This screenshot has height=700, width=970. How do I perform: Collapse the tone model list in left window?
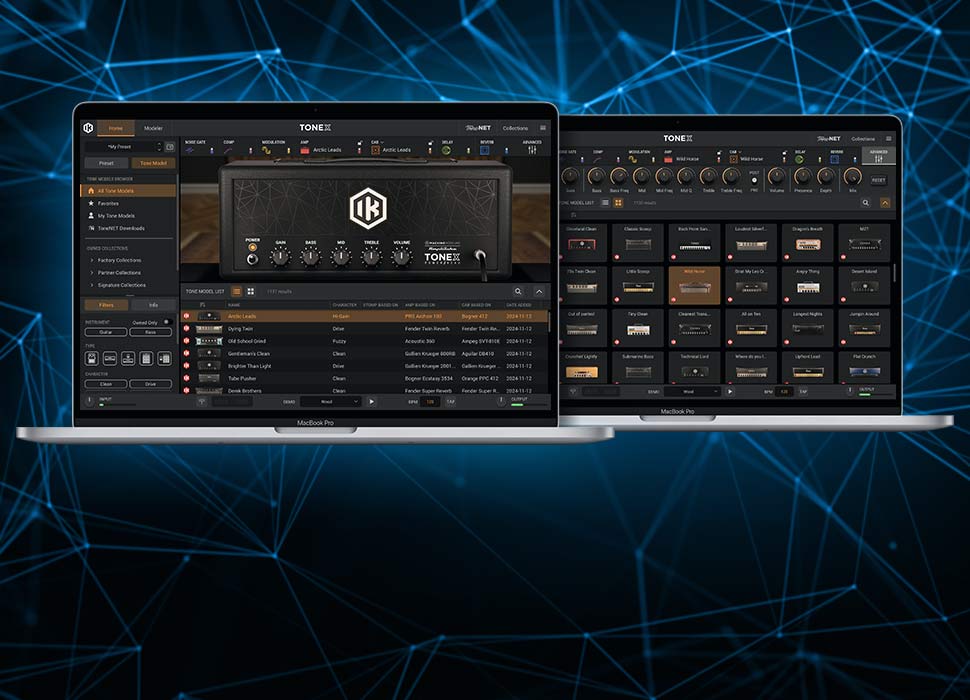(x=539, y=291)
